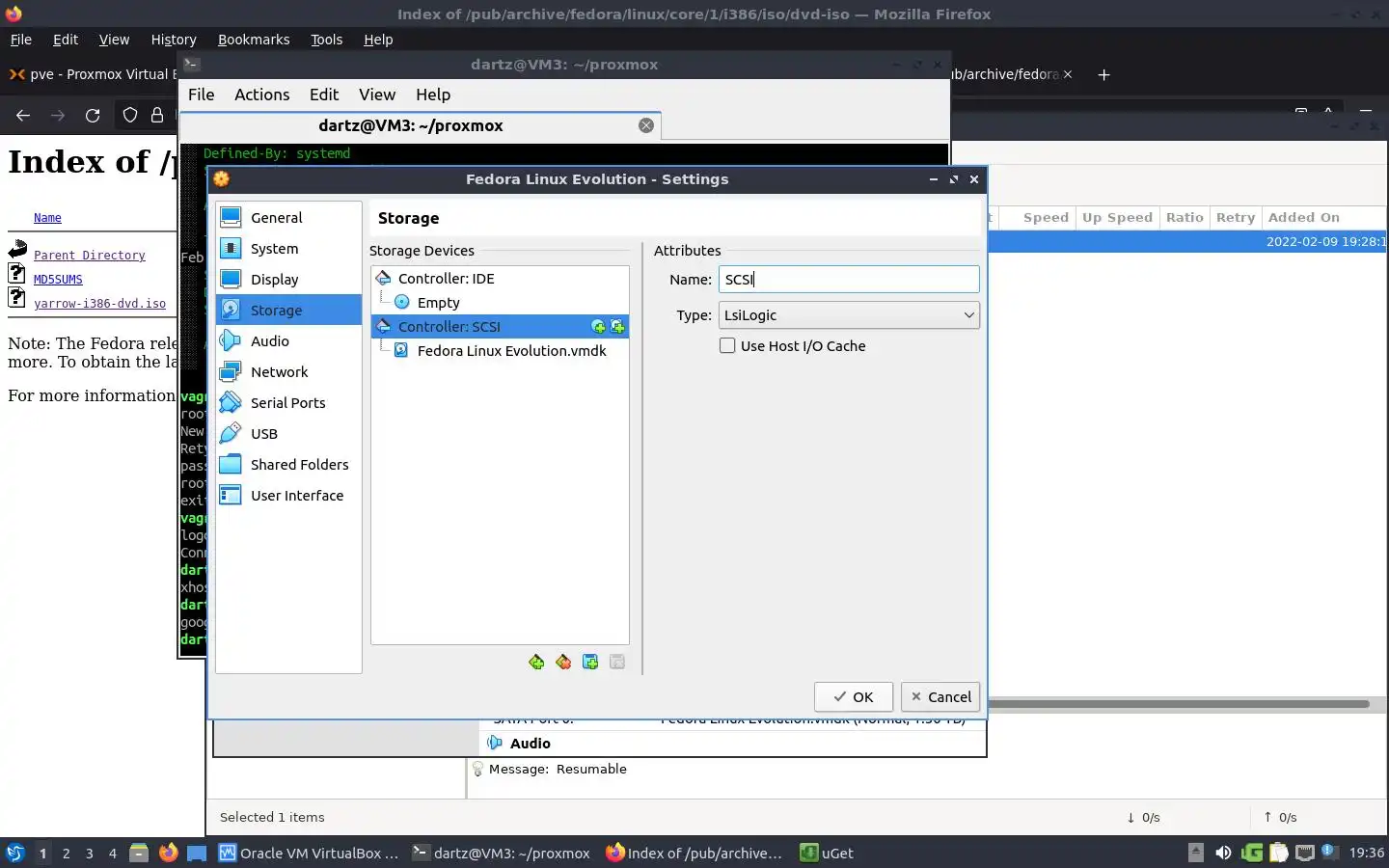Open terminal View menu
Viewport: 1389px width, 868px height.
377,95
